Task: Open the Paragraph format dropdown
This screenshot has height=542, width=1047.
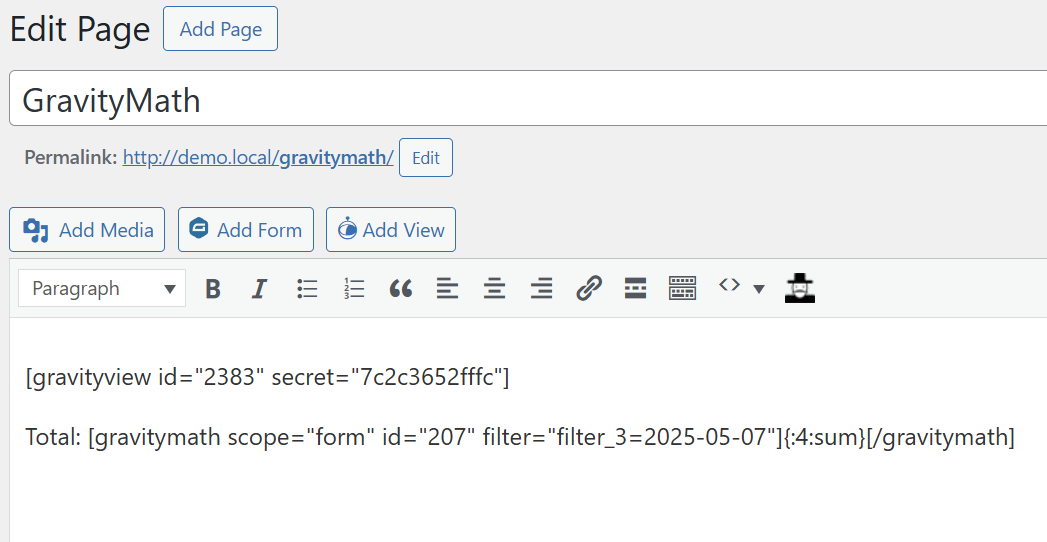Action: [102, 289]
